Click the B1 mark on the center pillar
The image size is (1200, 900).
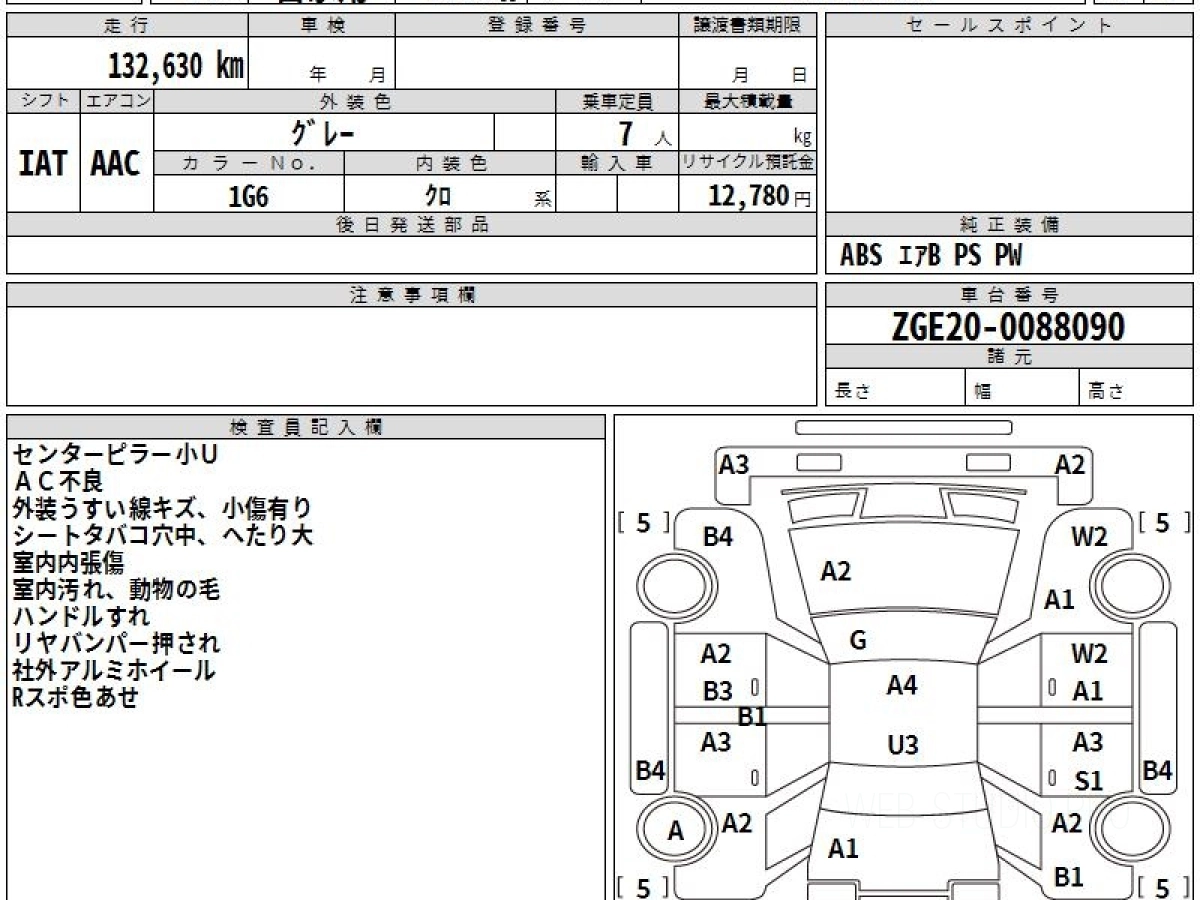(752, 716)
